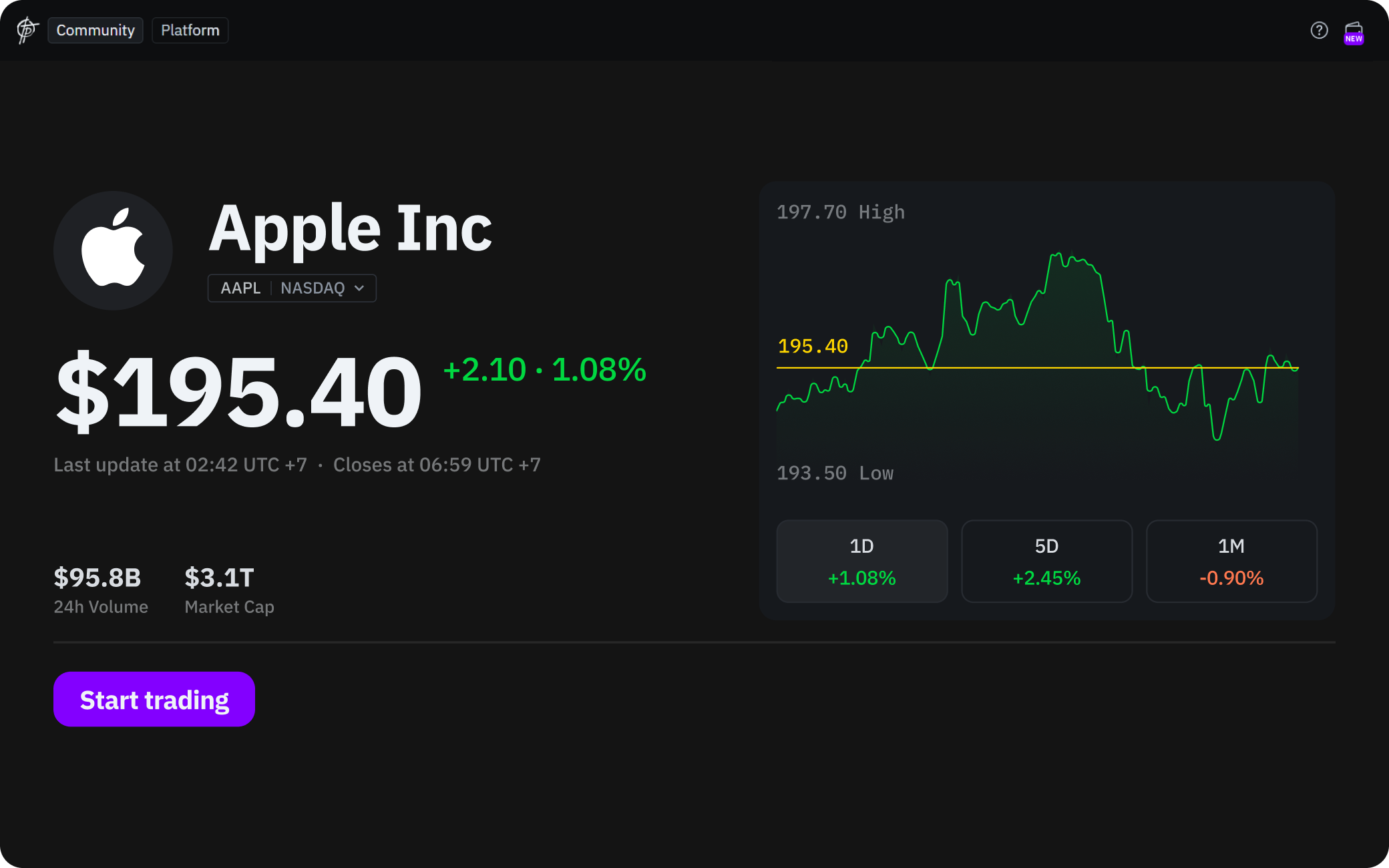
Task: Expand the NASDAQ exchange dropdown chevron
Action: tap(359, 288)
